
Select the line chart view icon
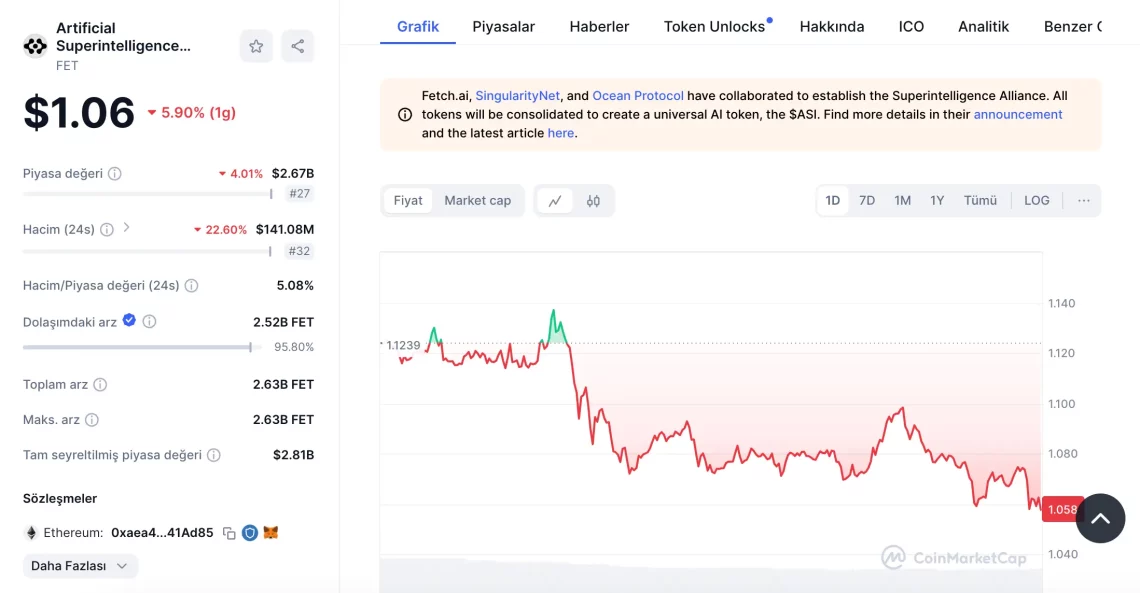555,201
